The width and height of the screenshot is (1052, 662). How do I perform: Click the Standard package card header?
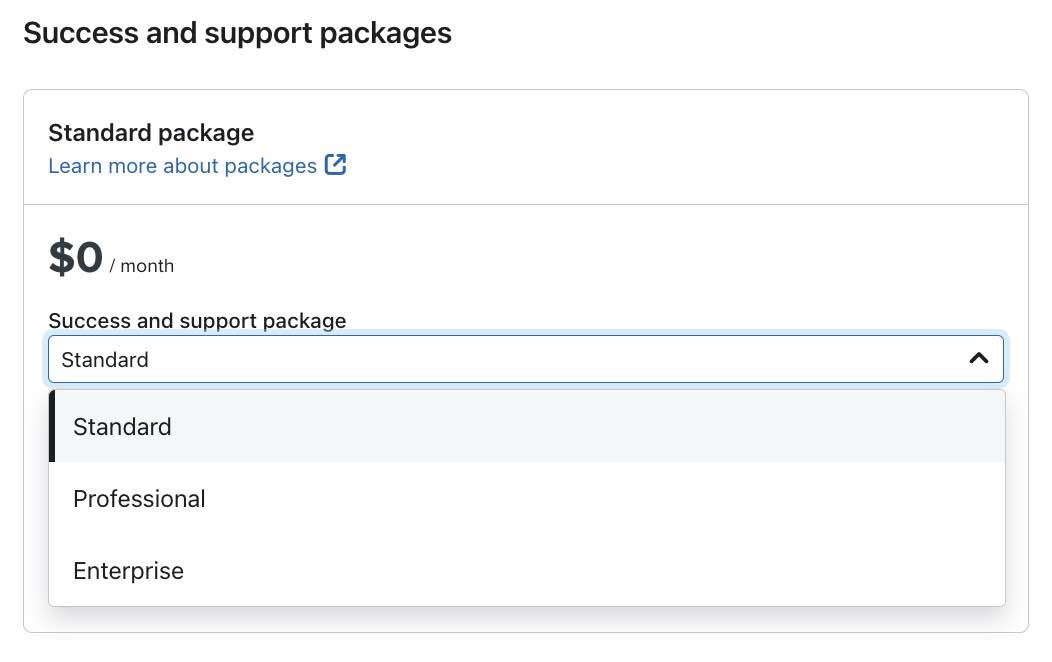click(151, 132)
